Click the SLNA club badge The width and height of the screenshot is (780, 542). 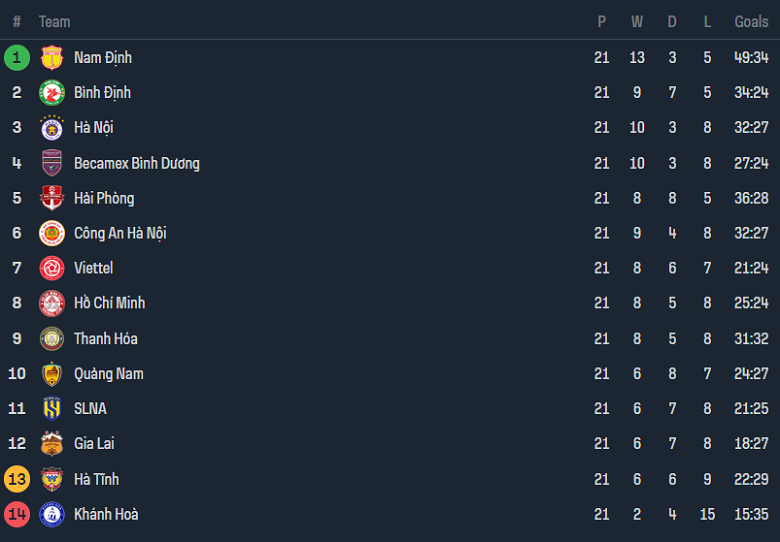coord(51,408)
